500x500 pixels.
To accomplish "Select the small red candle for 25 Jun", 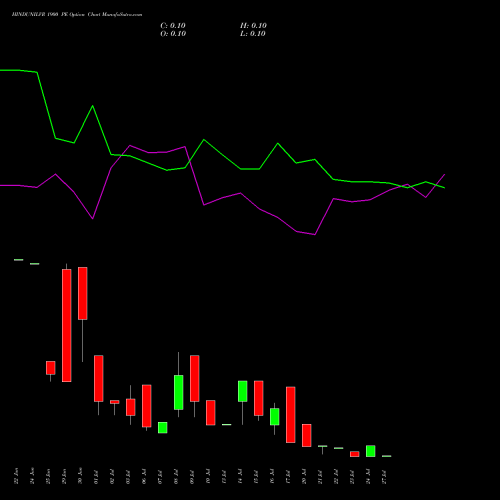I will click(51, 368).
